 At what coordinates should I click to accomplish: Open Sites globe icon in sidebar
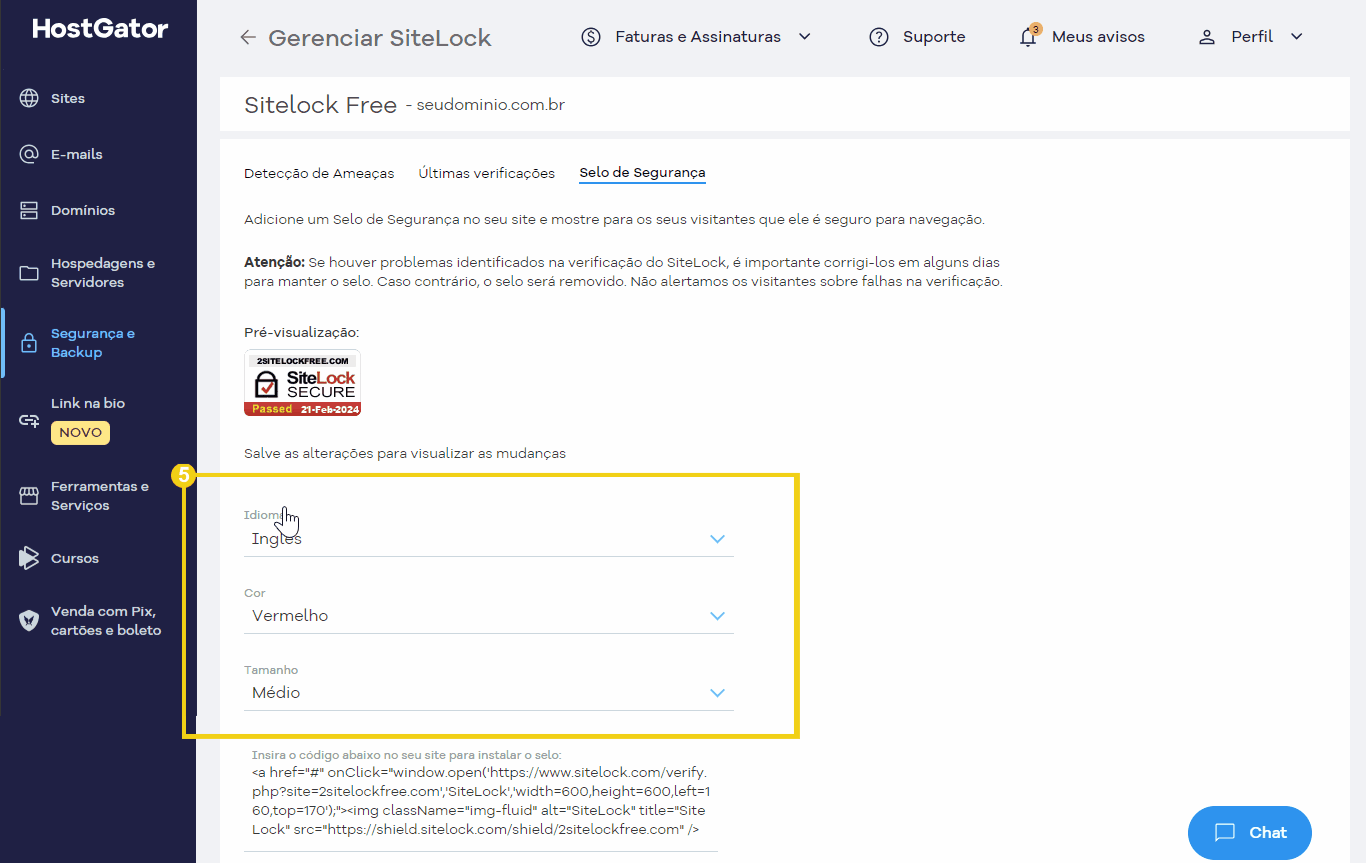(29, 98)
